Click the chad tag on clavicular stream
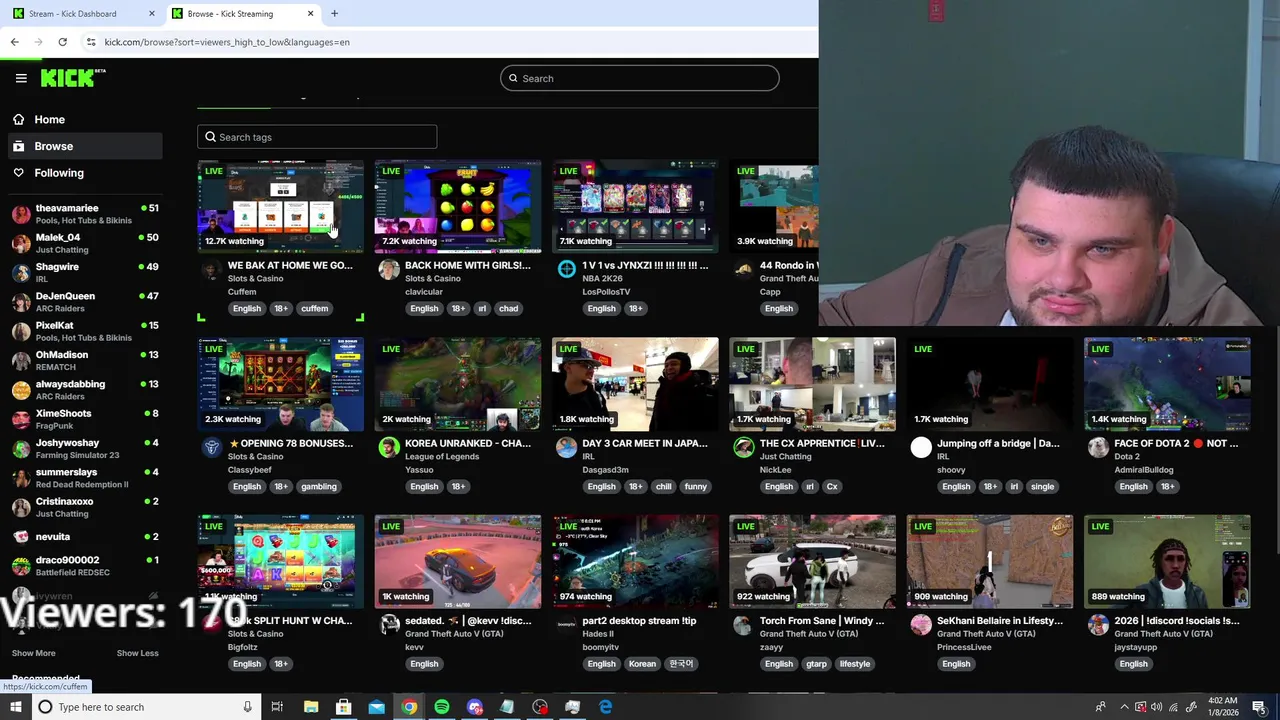Image resolution: width=1280 pixels, height=720 pixels. click(508, 308)
